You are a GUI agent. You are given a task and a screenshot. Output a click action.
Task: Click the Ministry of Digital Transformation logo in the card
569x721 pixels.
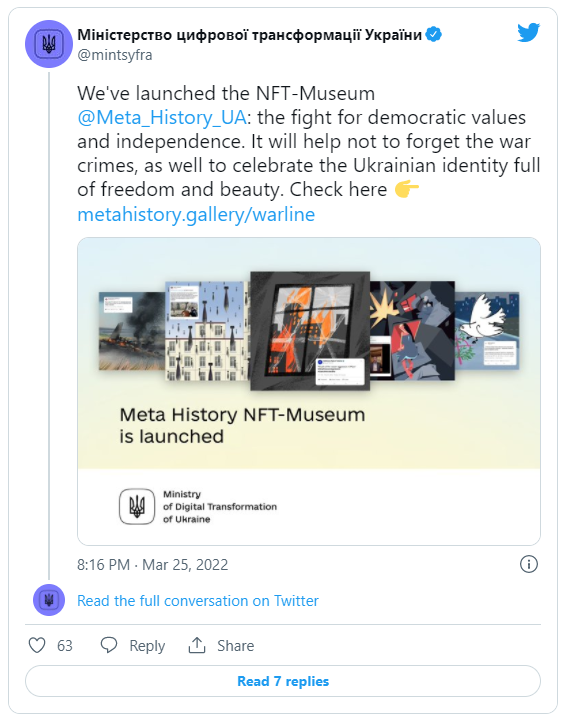click(x=137, y=507)
